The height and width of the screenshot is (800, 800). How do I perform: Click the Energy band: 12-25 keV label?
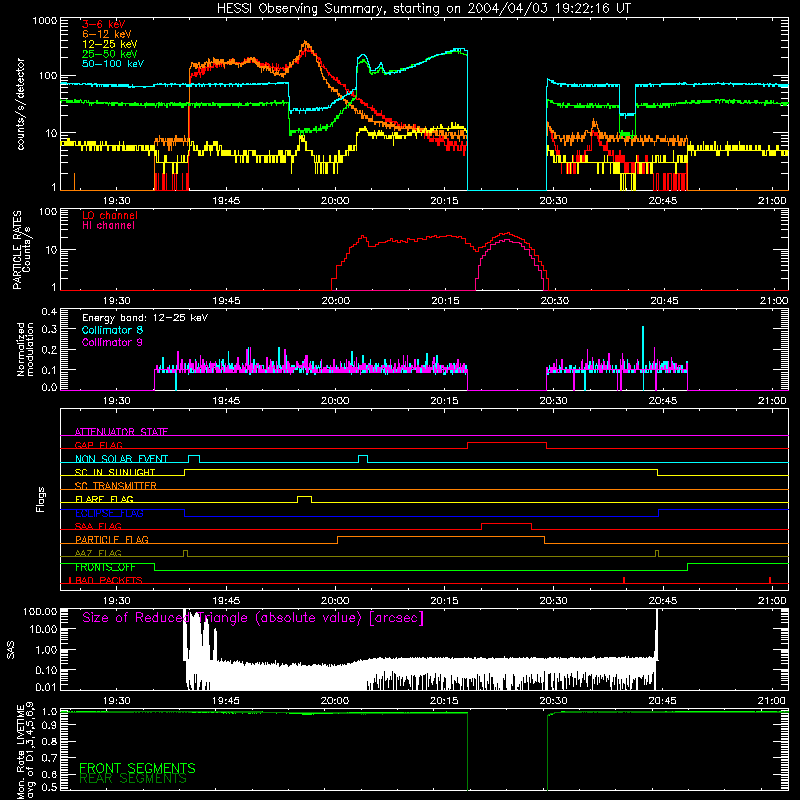(145, 318)
